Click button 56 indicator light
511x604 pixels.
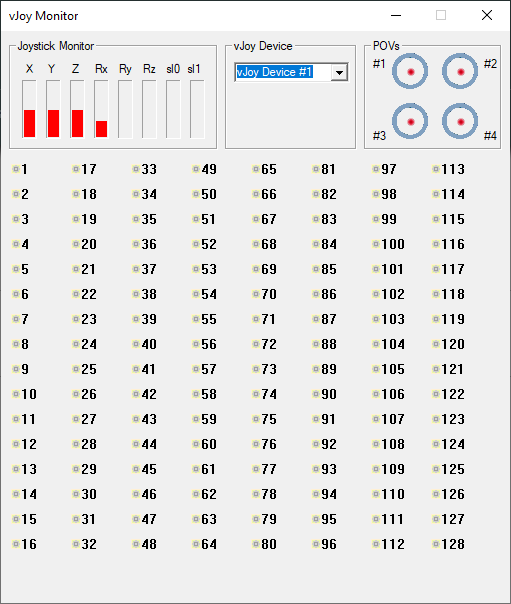tap(196, 344)
